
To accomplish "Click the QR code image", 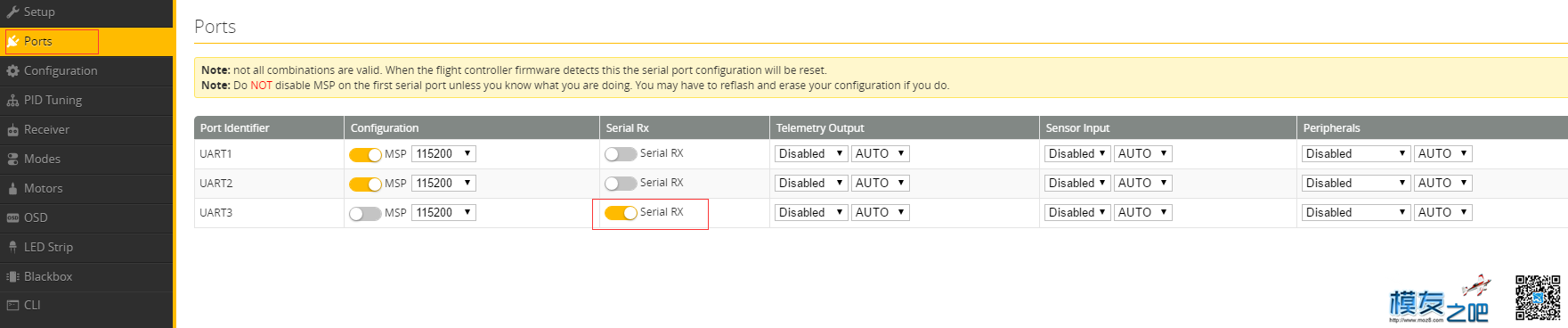I will tap(1538, 298).
